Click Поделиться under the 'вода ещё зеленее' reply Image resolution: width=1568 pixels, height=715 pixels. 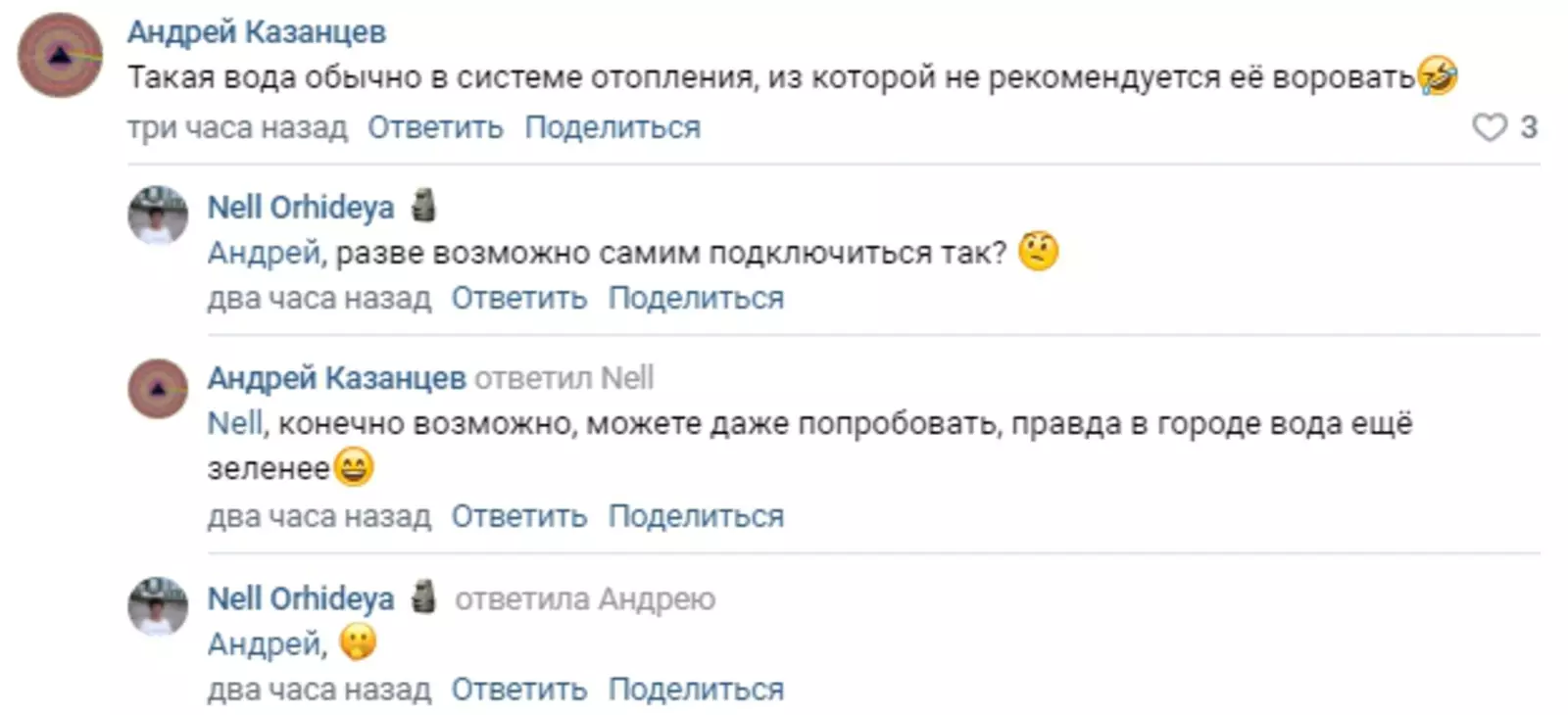coord(696,516)
